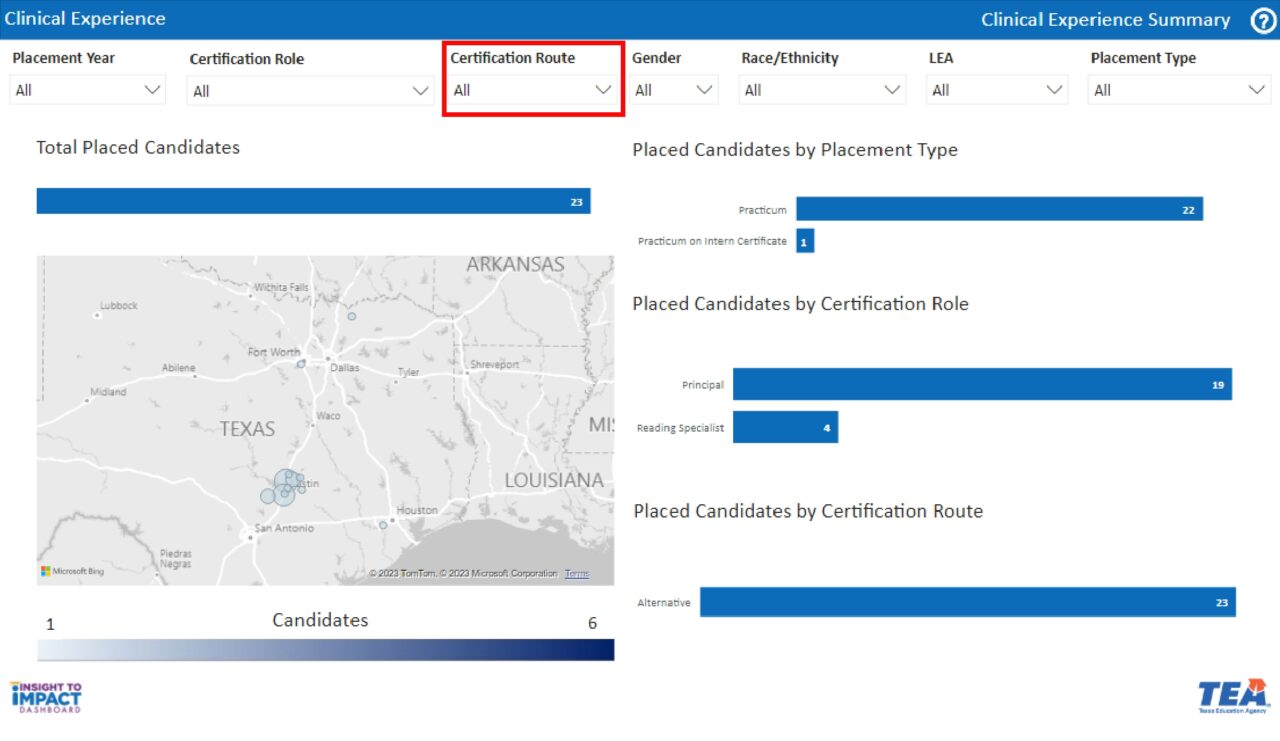The width and height of the screenshot is (1280, 741).
Task: Click the Principal axis label
Action: (703, 385)
